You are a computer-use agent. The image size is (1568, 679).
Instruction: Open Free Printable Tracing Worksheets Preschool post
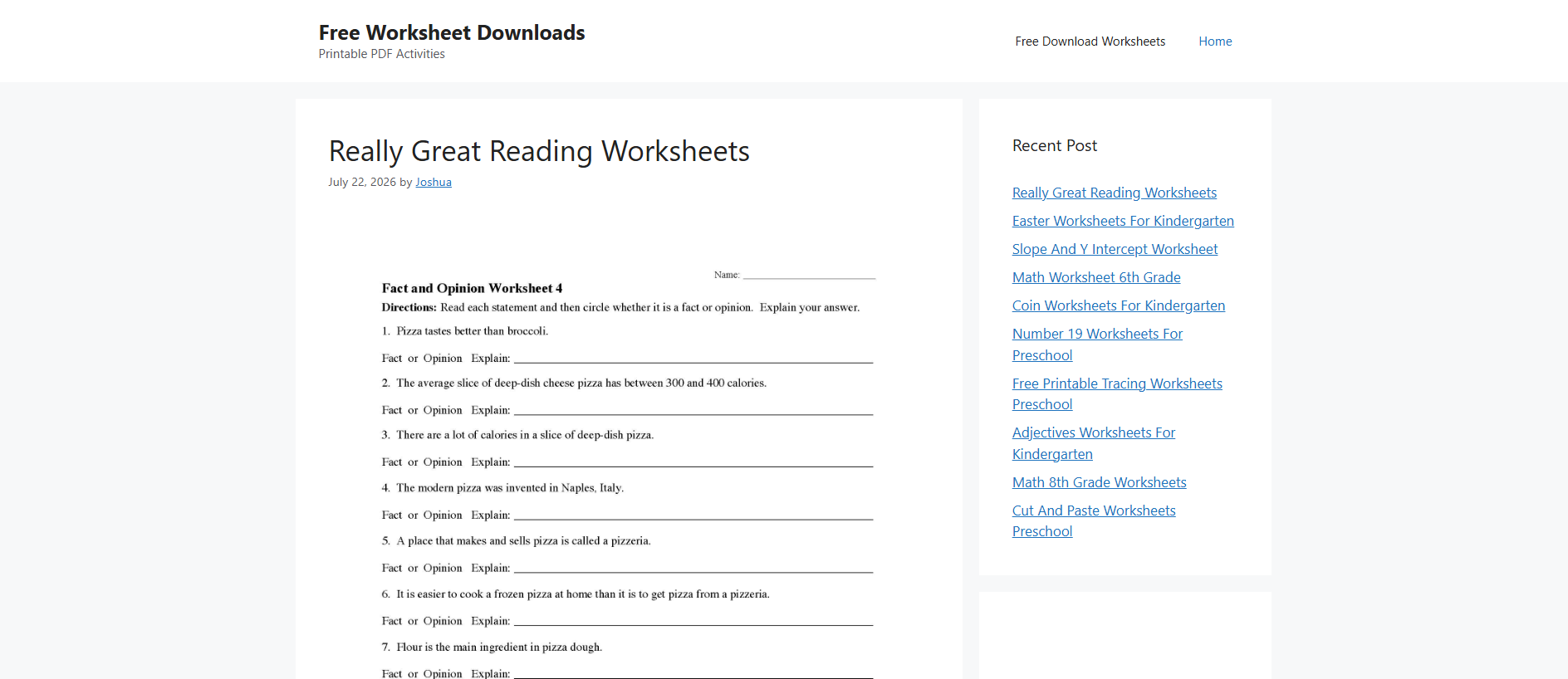[1117, 393]
